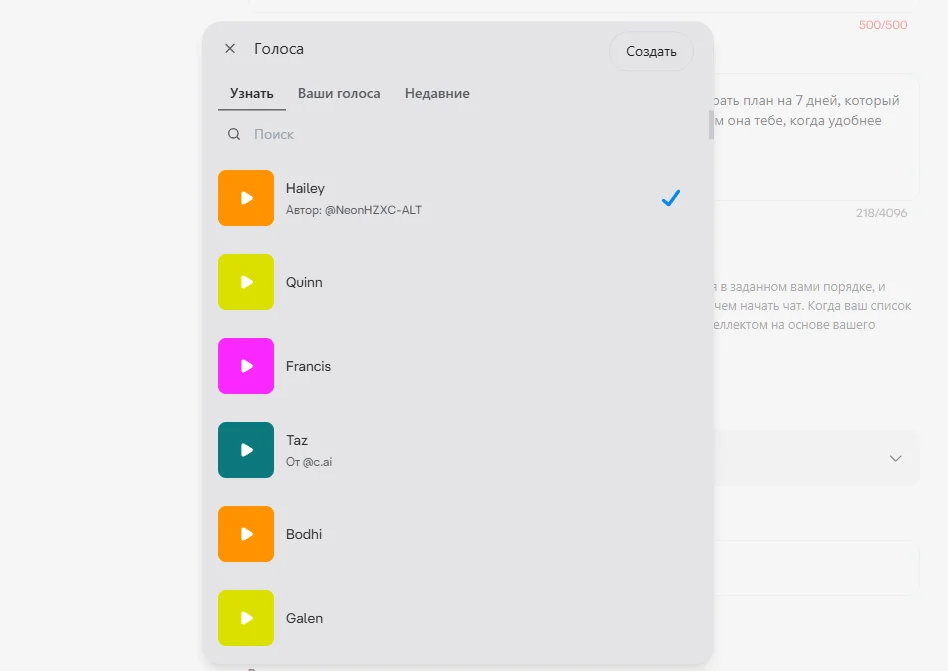Click the Создать button
Viewport: 948px width, 671px height.
[x=651, y=51]
